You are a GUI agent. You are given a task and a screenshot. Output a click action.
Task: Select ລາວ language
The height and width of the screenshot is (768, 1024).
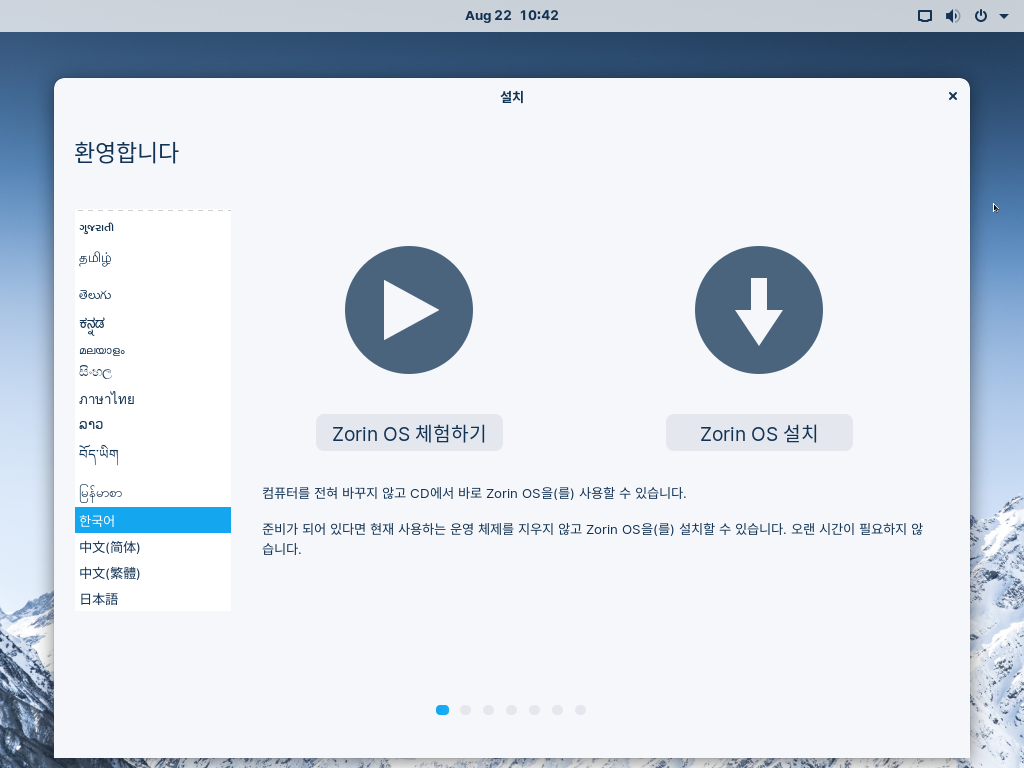(153, 424)
